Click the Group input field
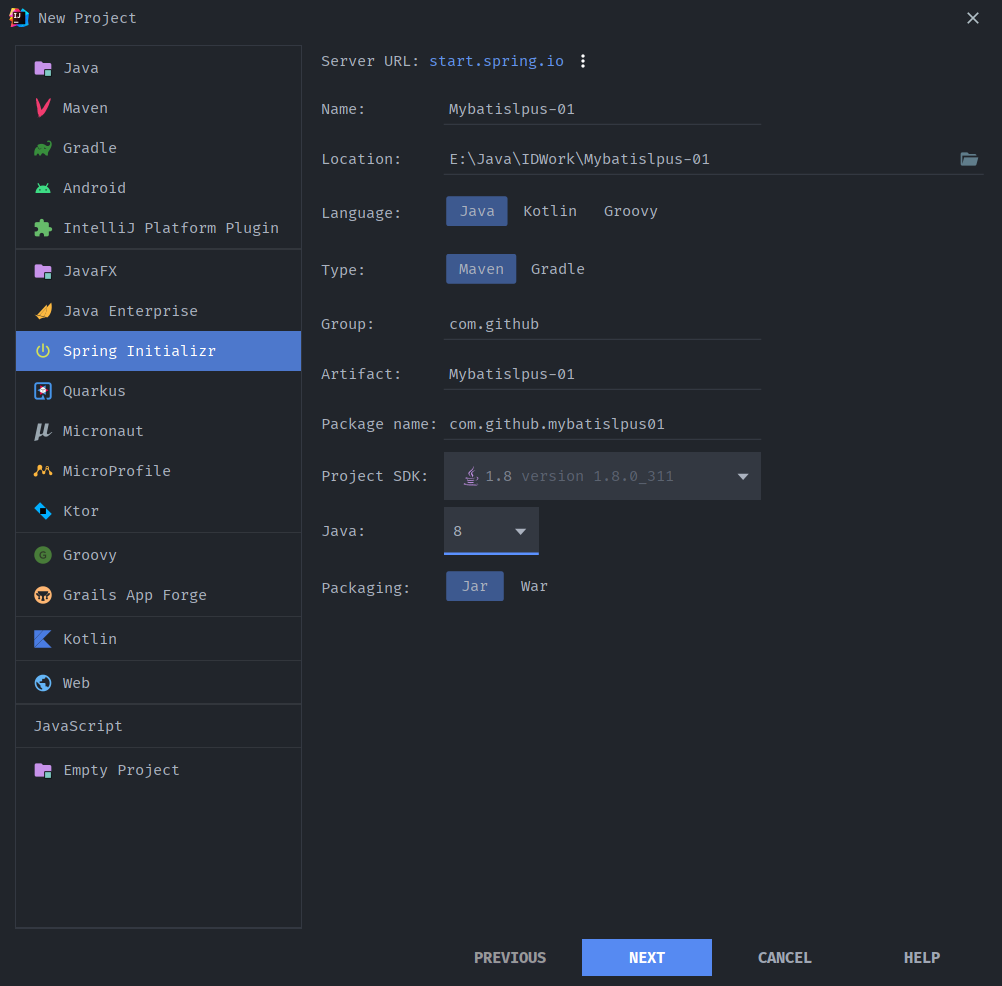The image size is (1002, 986). pos(602,324)
